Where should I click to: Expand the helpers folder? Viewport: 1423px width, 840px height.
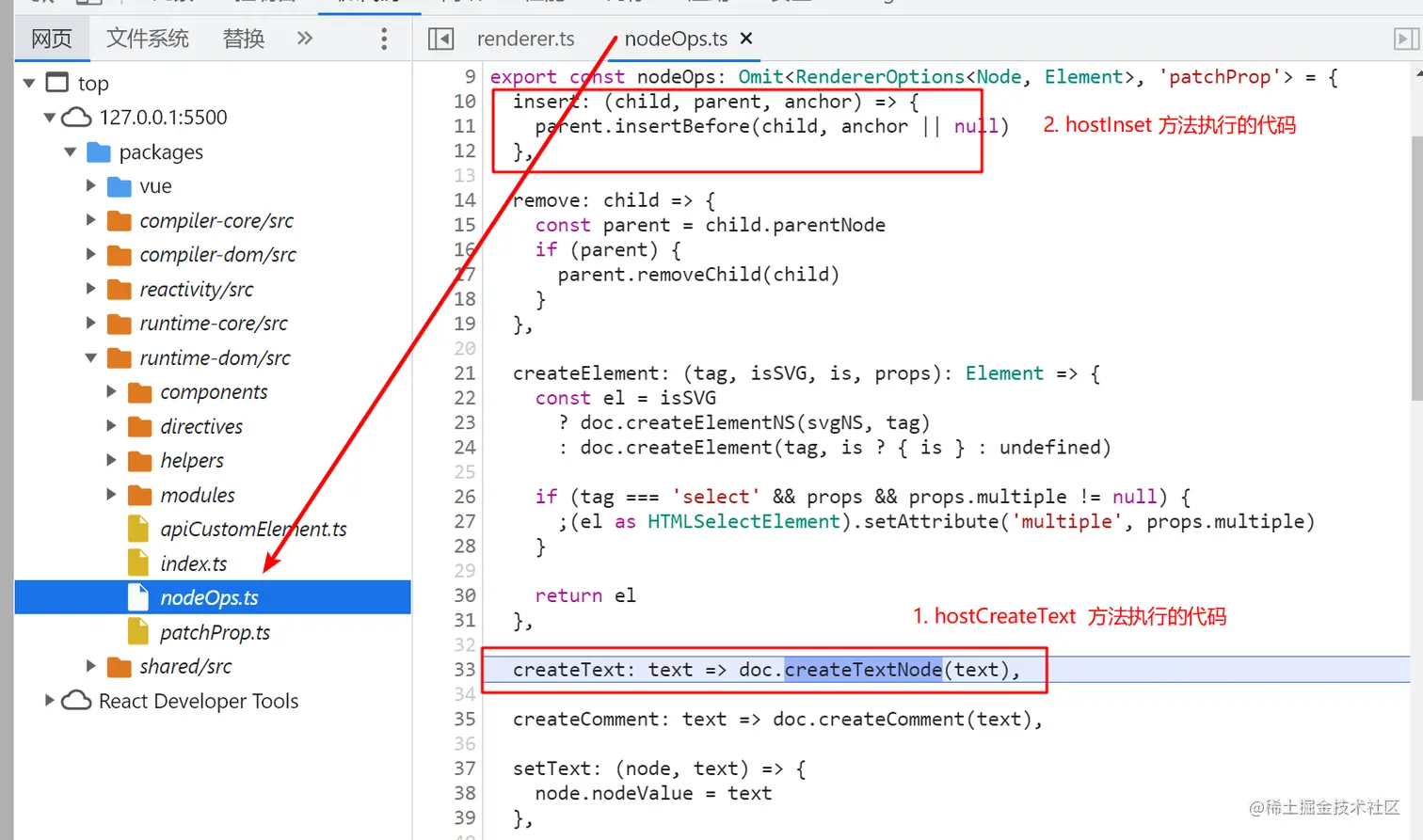(112, 460)
